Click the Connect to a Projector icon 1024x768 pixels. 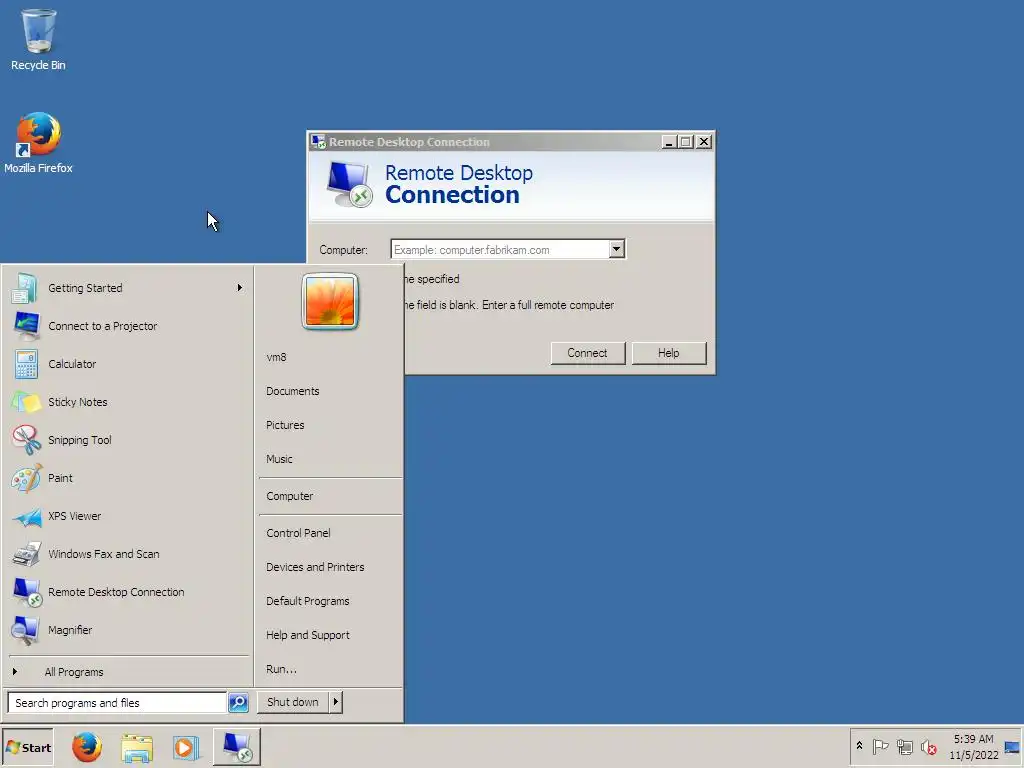(26, 326)
